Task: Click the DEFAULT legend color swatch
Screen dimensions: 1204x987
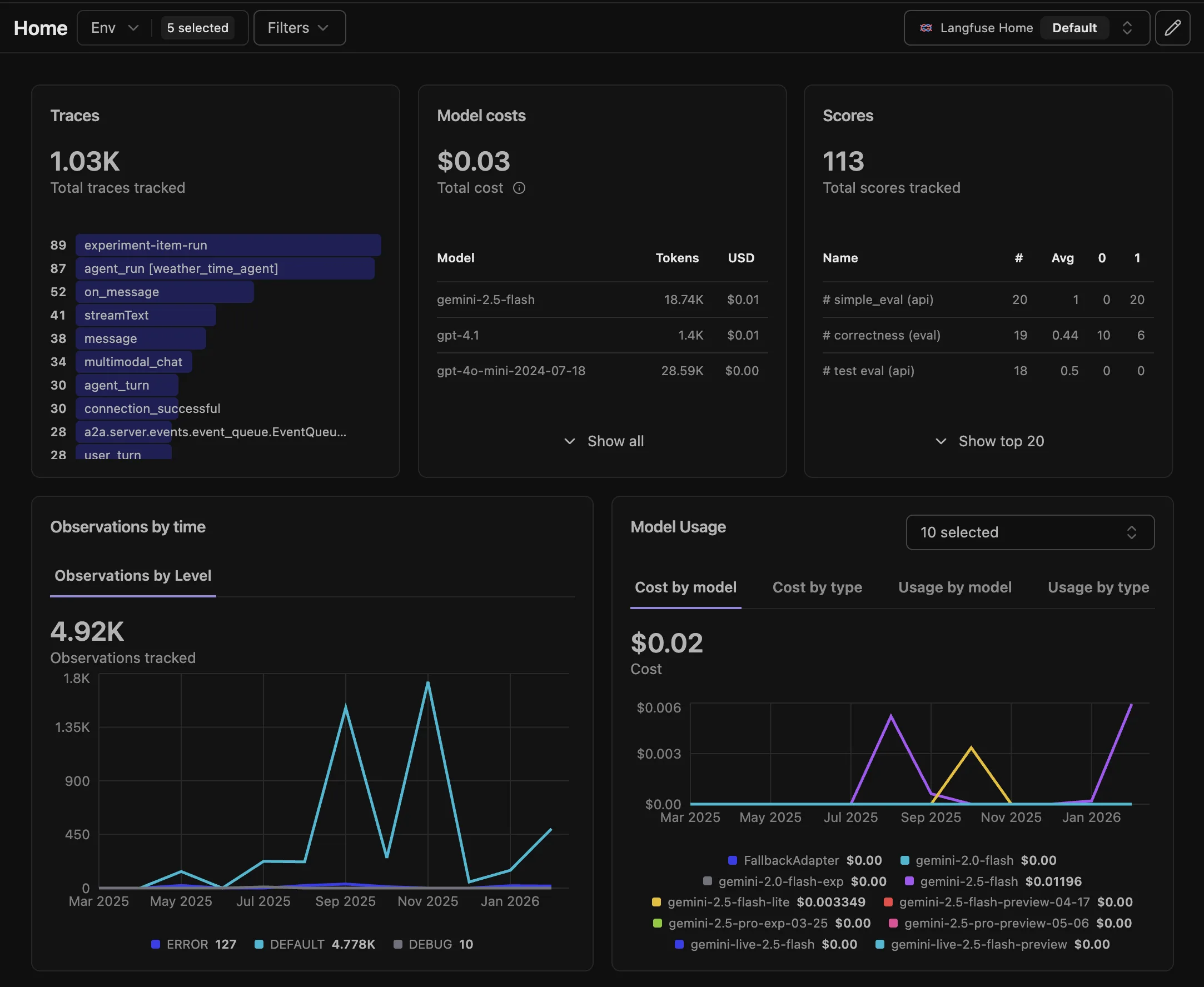Action: 259,944
